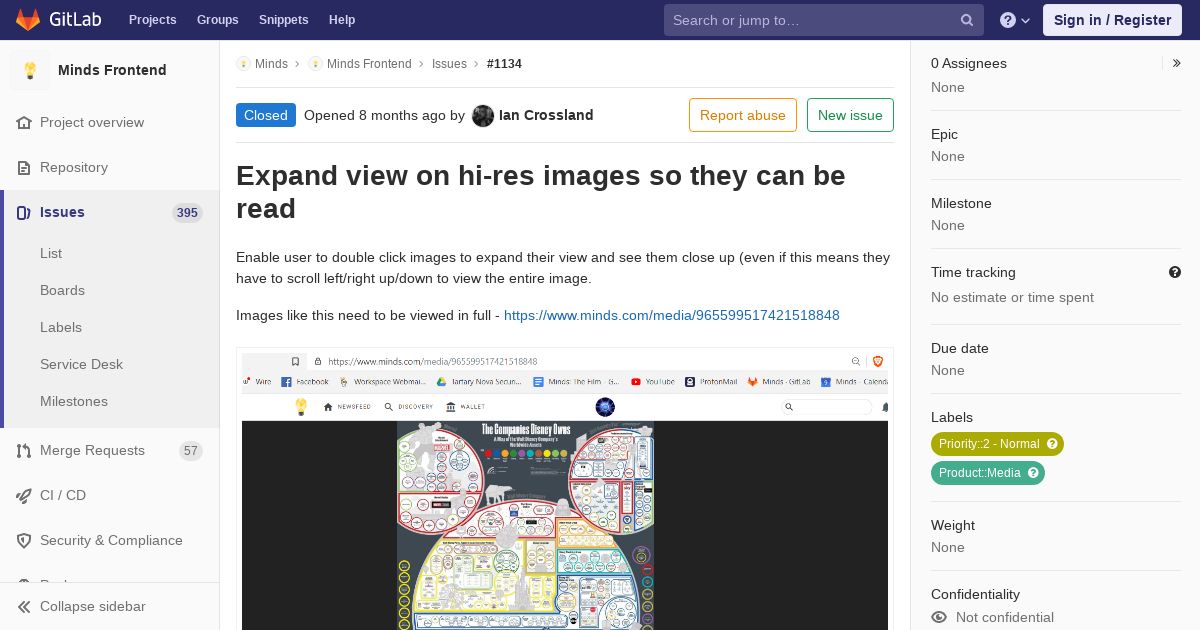Click Ian Crossland's avatar image
Viewport: 1200px width, 630px height.
483,115
